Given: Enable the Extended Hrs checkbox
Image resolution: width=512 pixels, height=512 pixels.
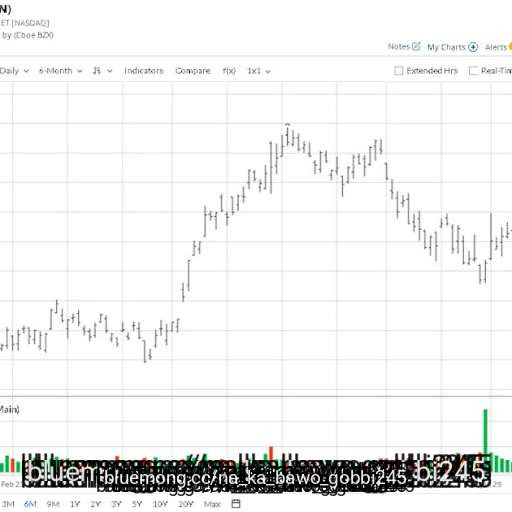Looking at the screenshot, I should [398, 71].
